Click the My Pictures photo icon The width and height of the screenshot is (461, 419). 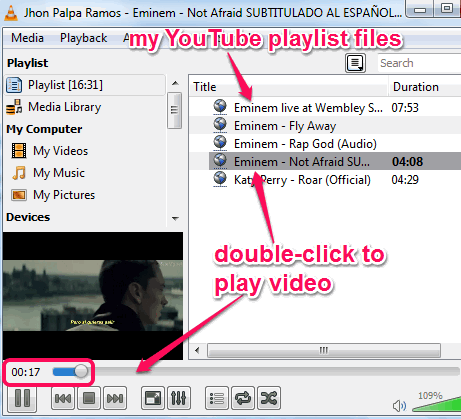point(19,195)
